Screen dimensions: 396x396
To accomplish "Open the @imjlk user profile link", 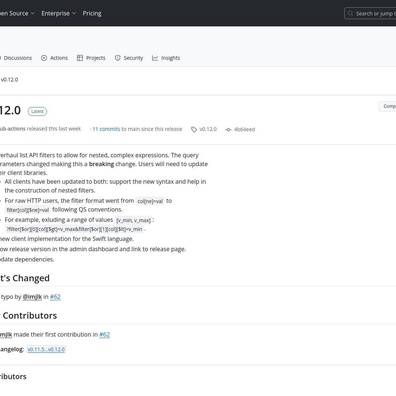I will [32, 297].
